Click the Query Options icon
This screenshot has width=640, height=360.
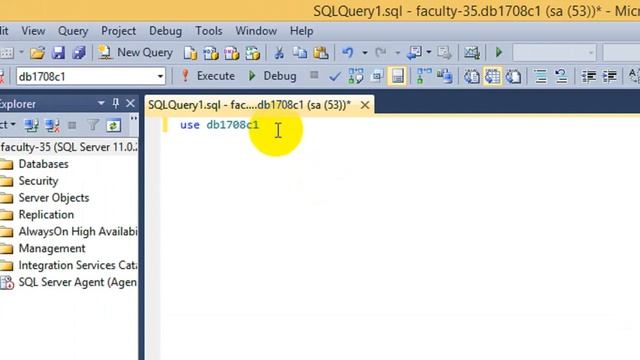coord(377,76)
